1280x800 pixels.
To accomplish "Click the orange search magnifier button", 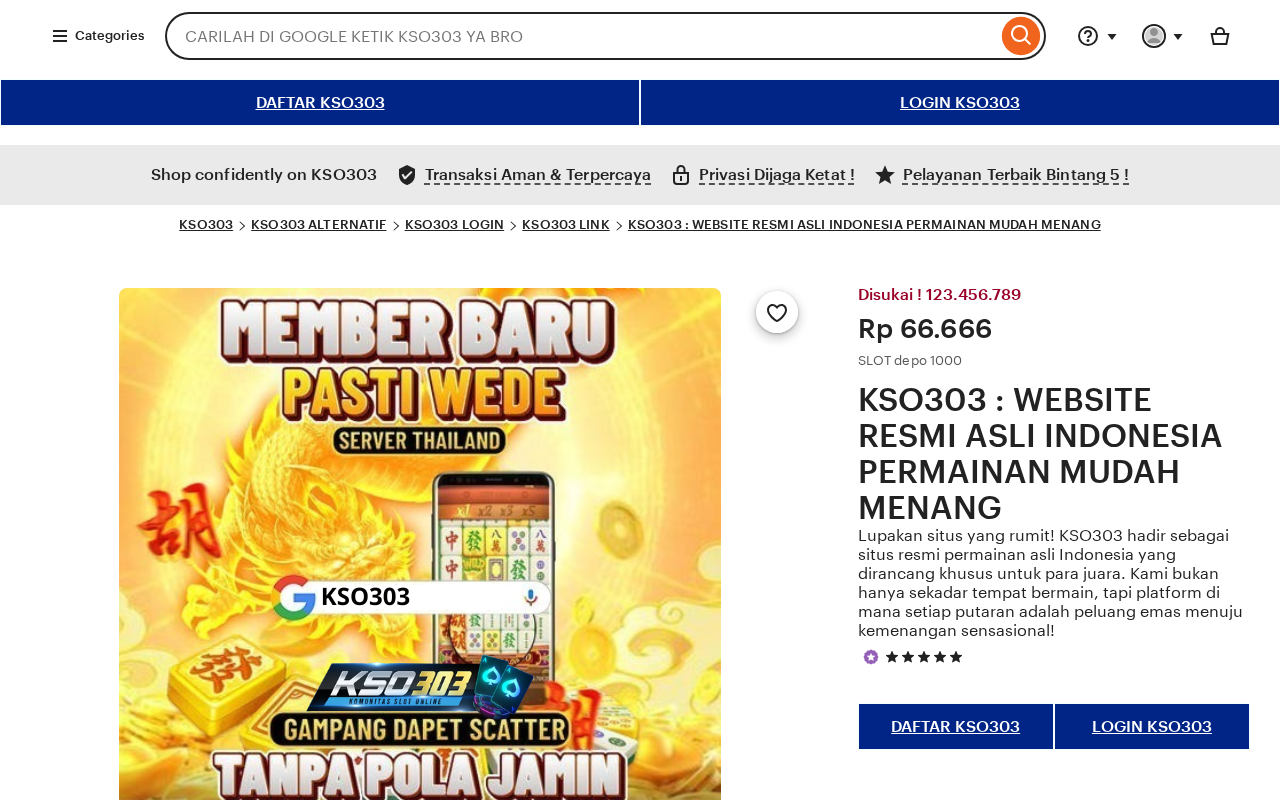I will tap(1020, 36).
